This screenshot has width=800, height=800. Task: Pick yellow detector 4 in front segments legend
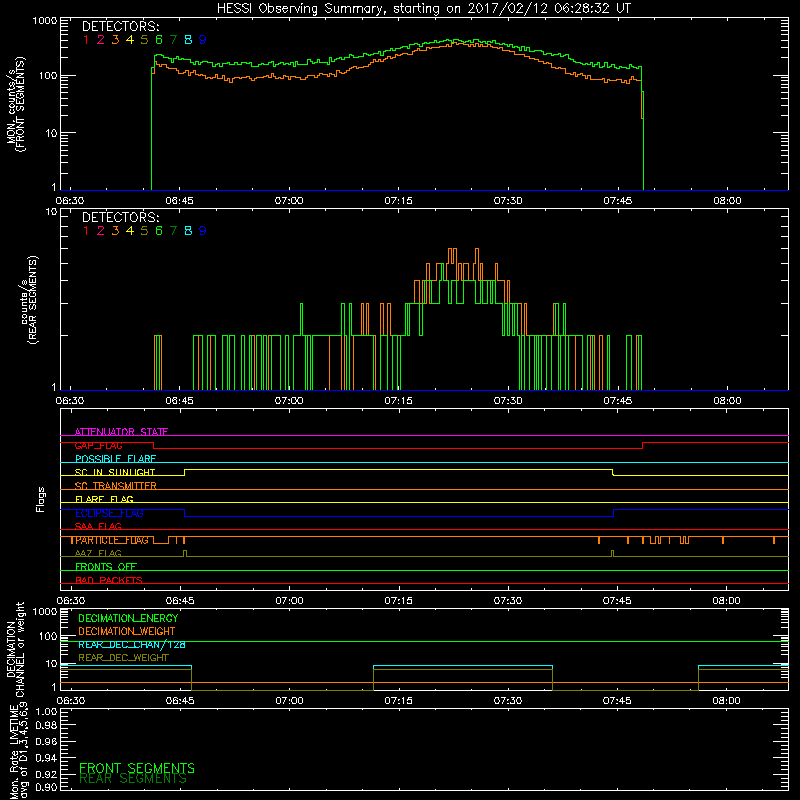pos(130,40)
